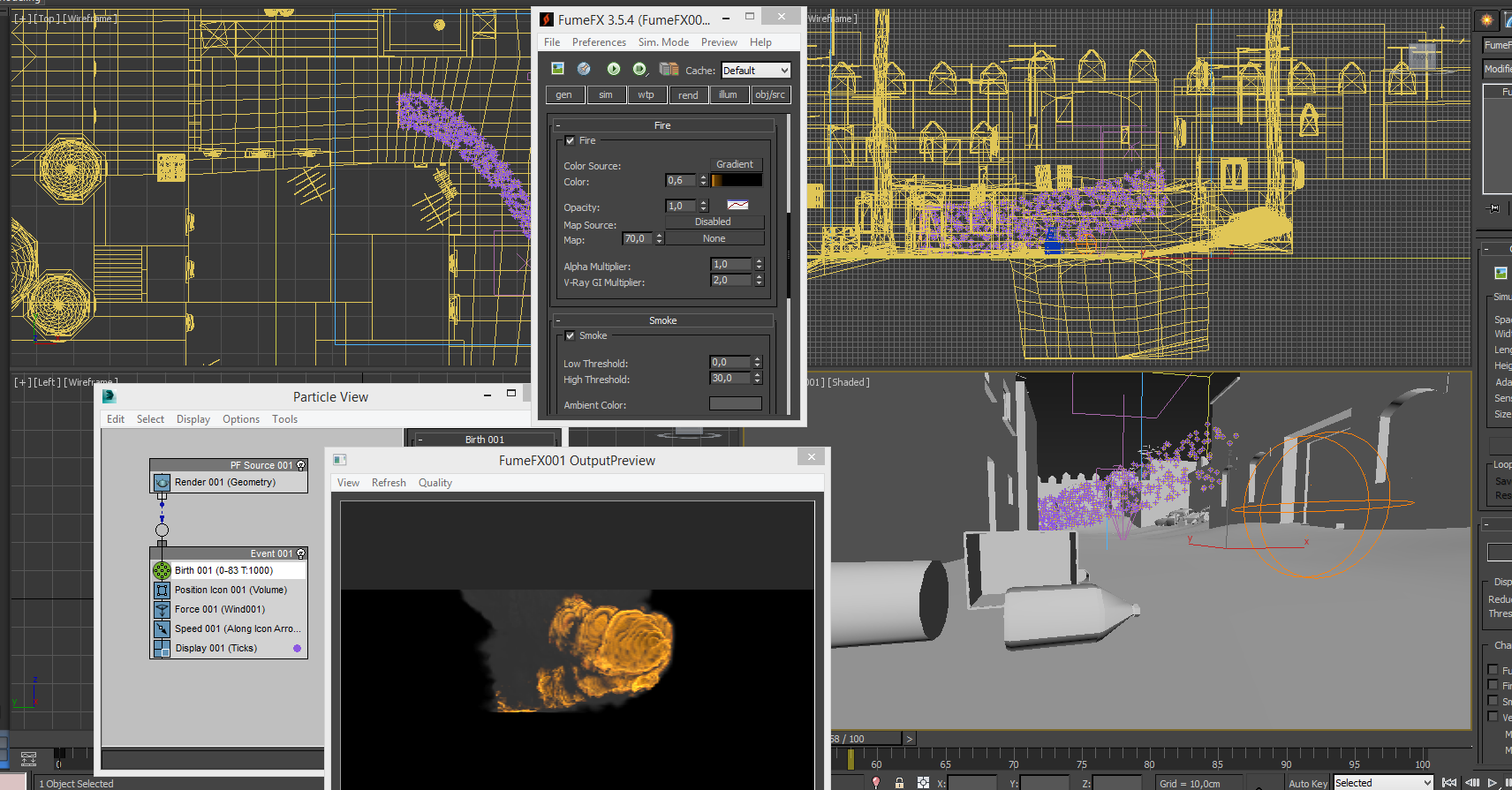1512x790 pixels.
Task: Open FumeFX File menu
Action: click(552, 42)
